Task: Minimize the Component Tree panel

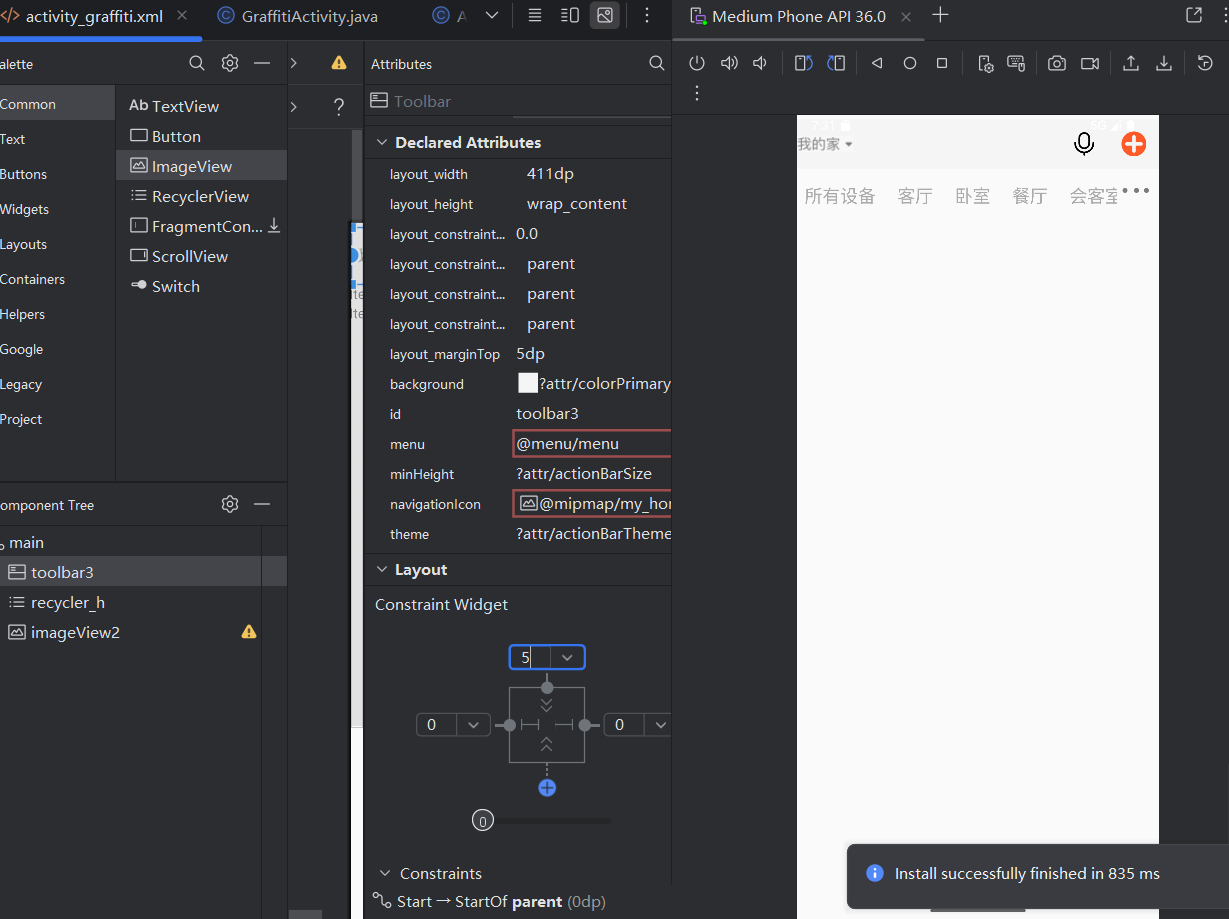Action: point(262,504)
